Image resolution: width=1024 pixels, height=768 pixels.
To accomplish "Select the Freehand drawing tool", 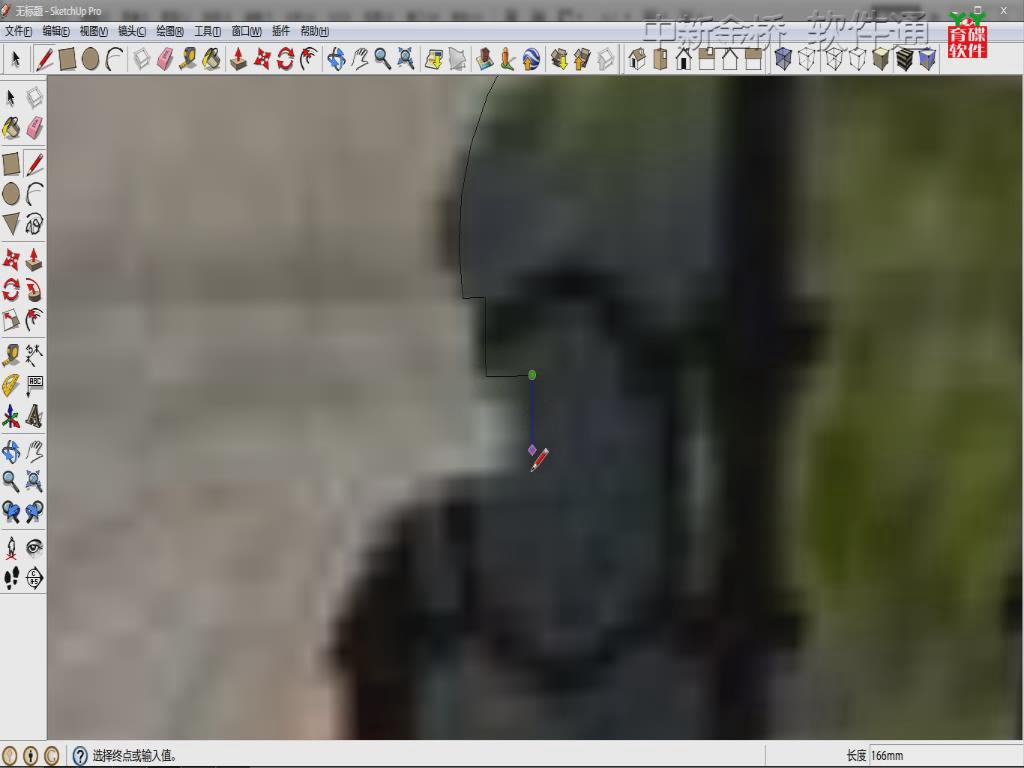I will tap(35, 224).
